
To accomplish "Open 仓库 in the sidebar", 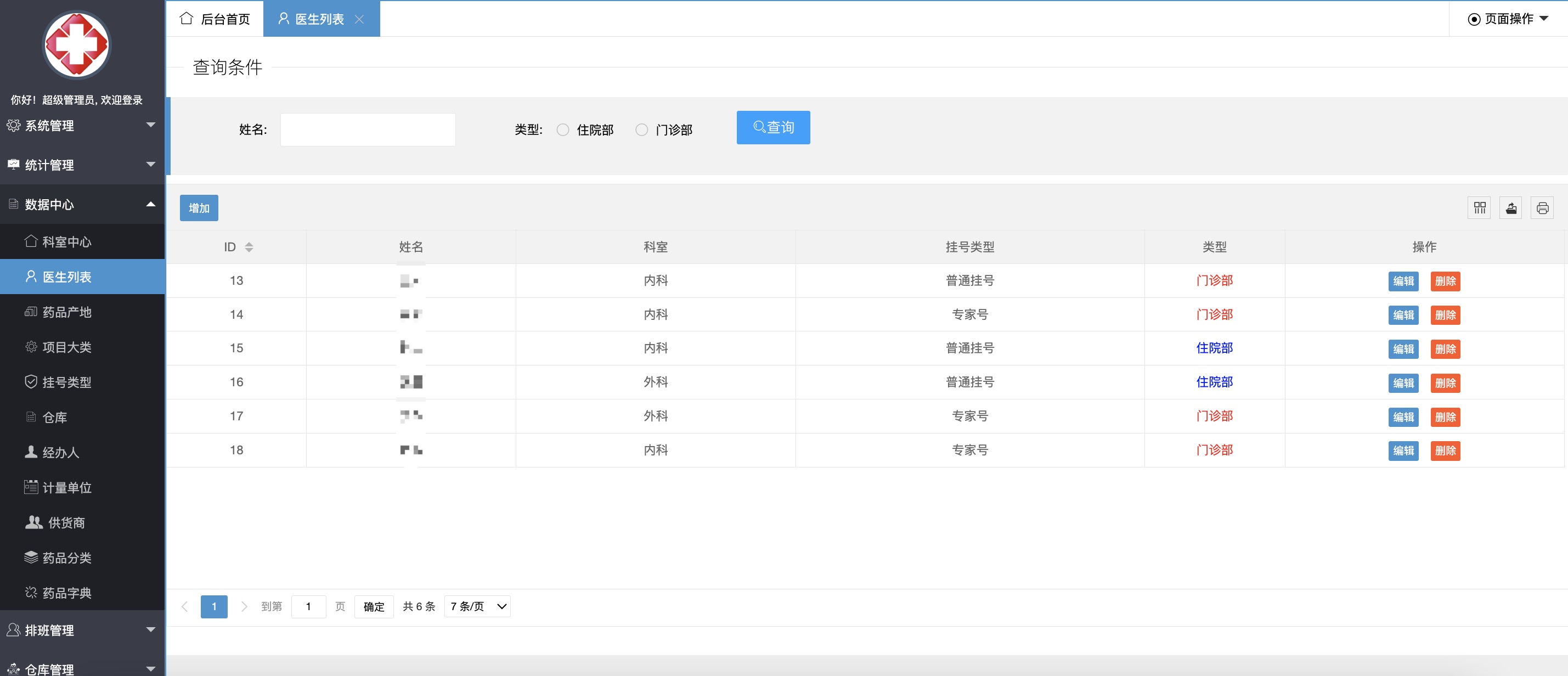I will (x=82, y=418).
